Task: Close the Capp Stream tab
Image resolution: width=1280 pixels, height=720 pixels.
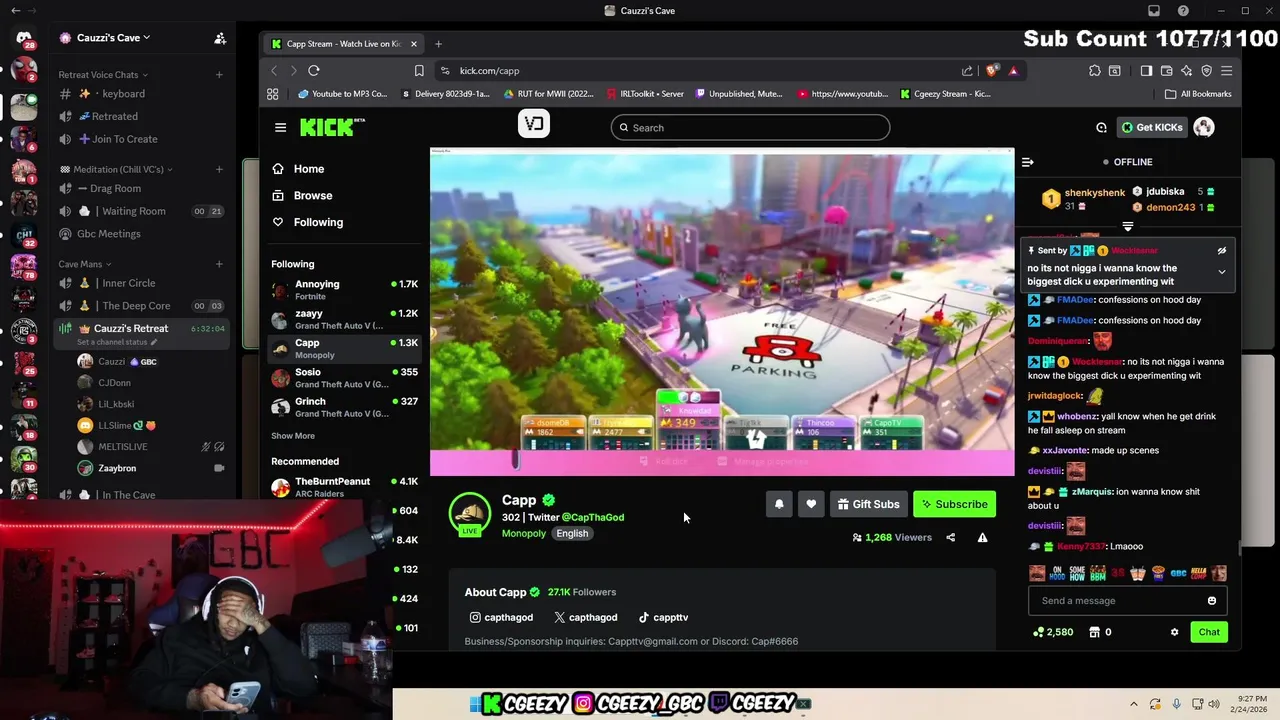Action: 414,44
